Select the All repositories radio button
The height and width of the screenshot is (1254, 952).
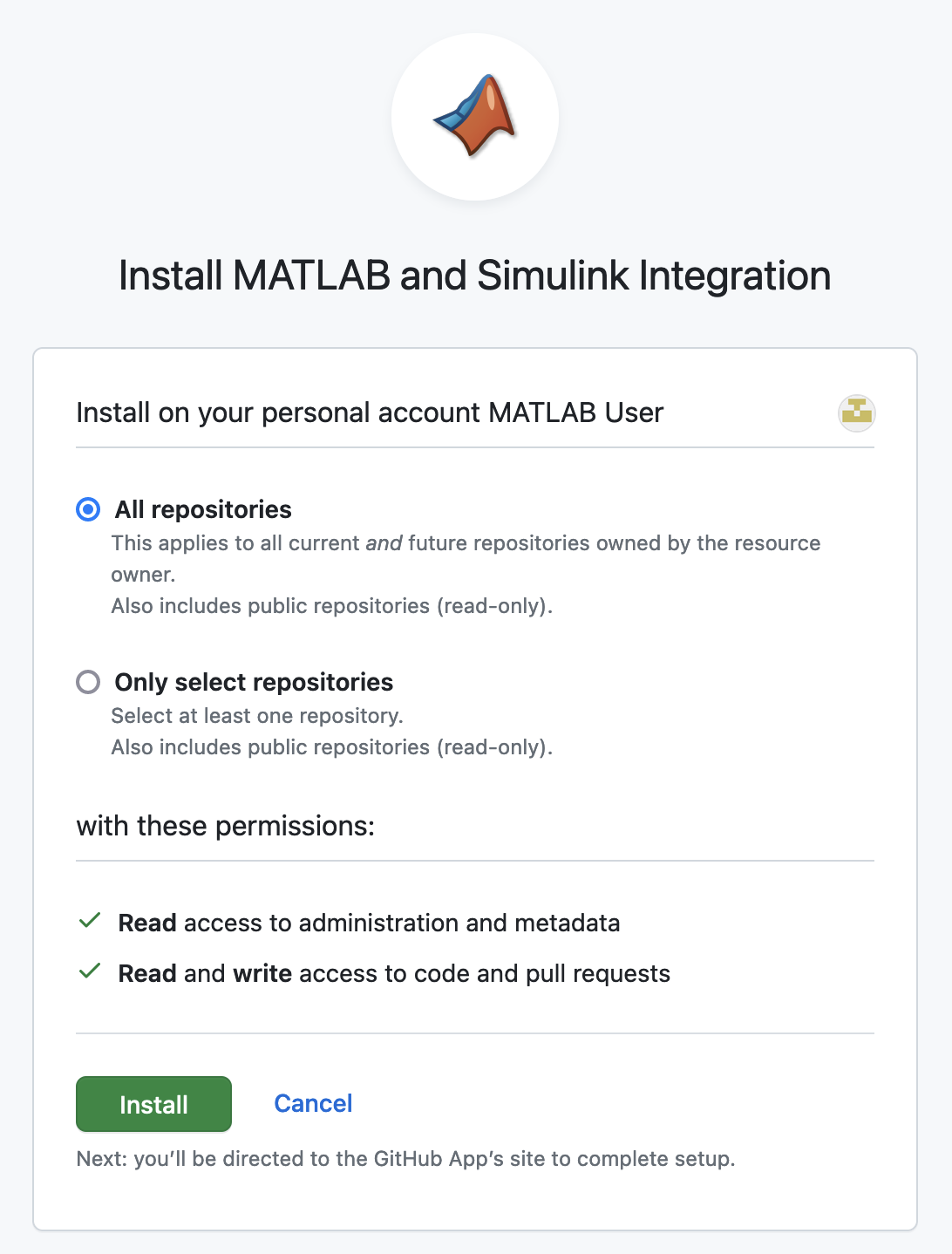88,509
